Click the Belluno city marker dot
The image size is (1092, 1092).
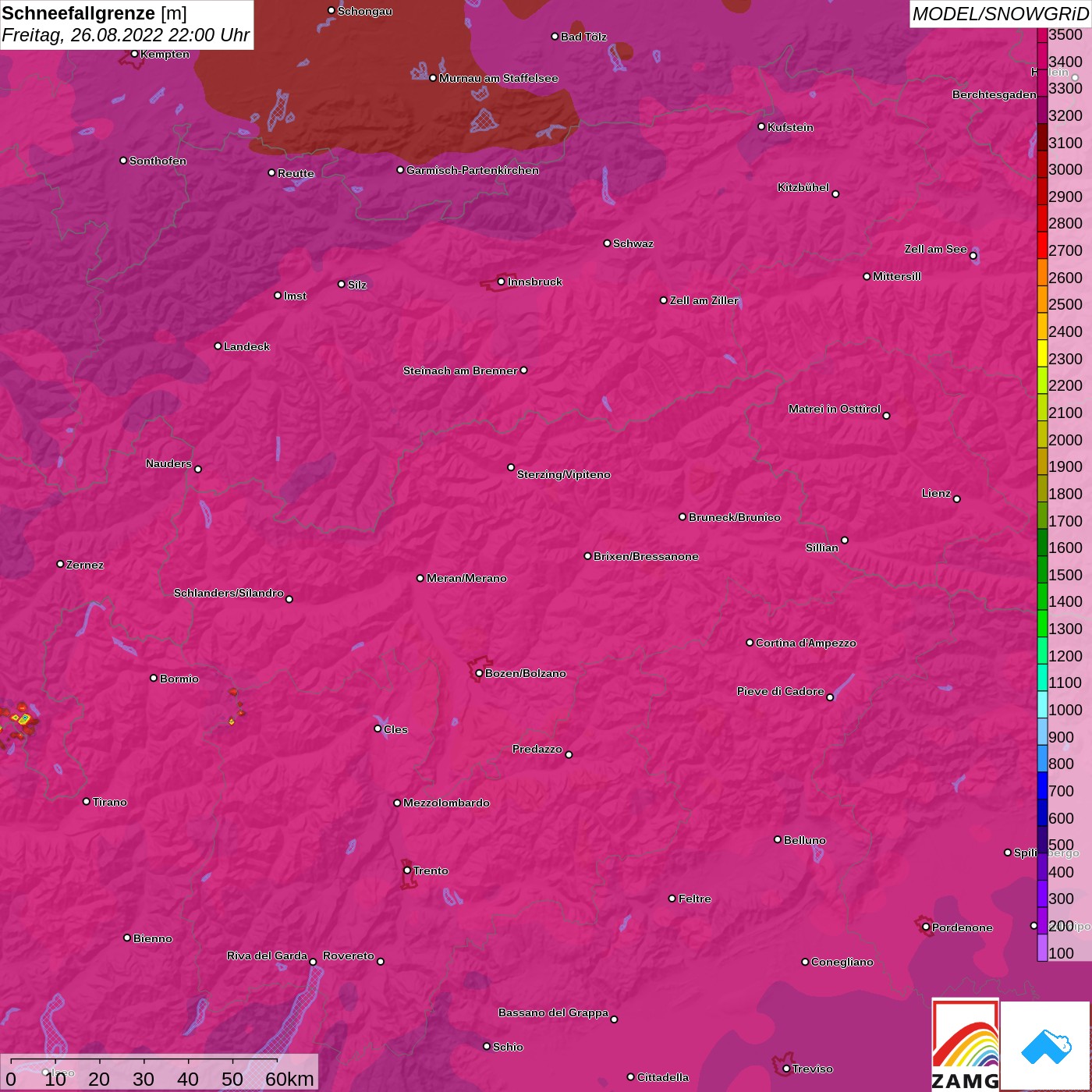click(778, 839)
